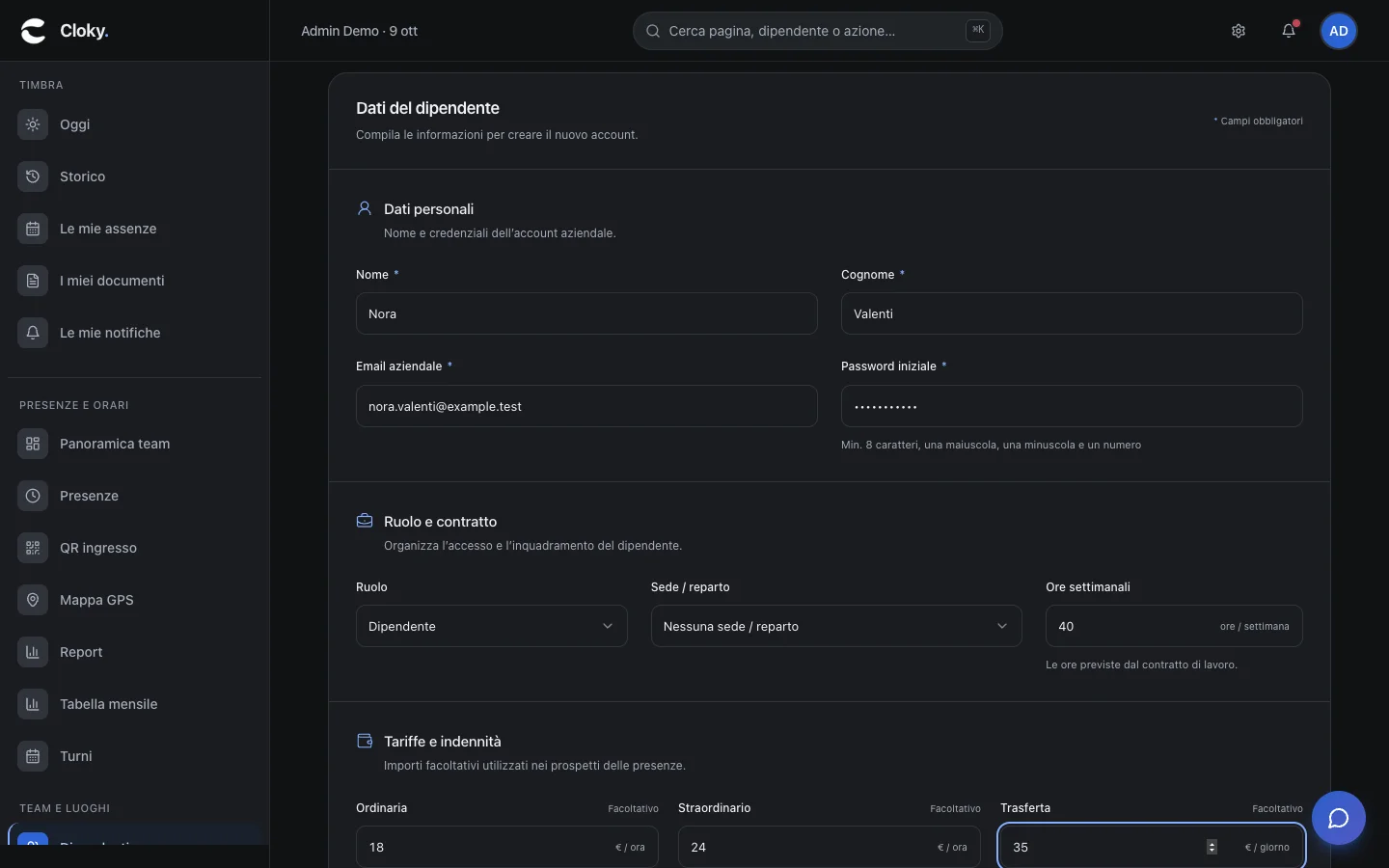
Task: Focus the Email aziendale field
Action: pyautogui.click(x=586, y=406)
